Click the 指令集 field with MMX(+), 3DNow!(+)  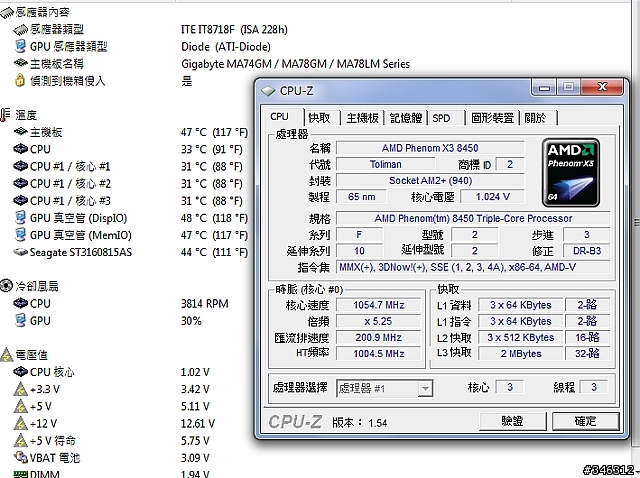[473, 267]
